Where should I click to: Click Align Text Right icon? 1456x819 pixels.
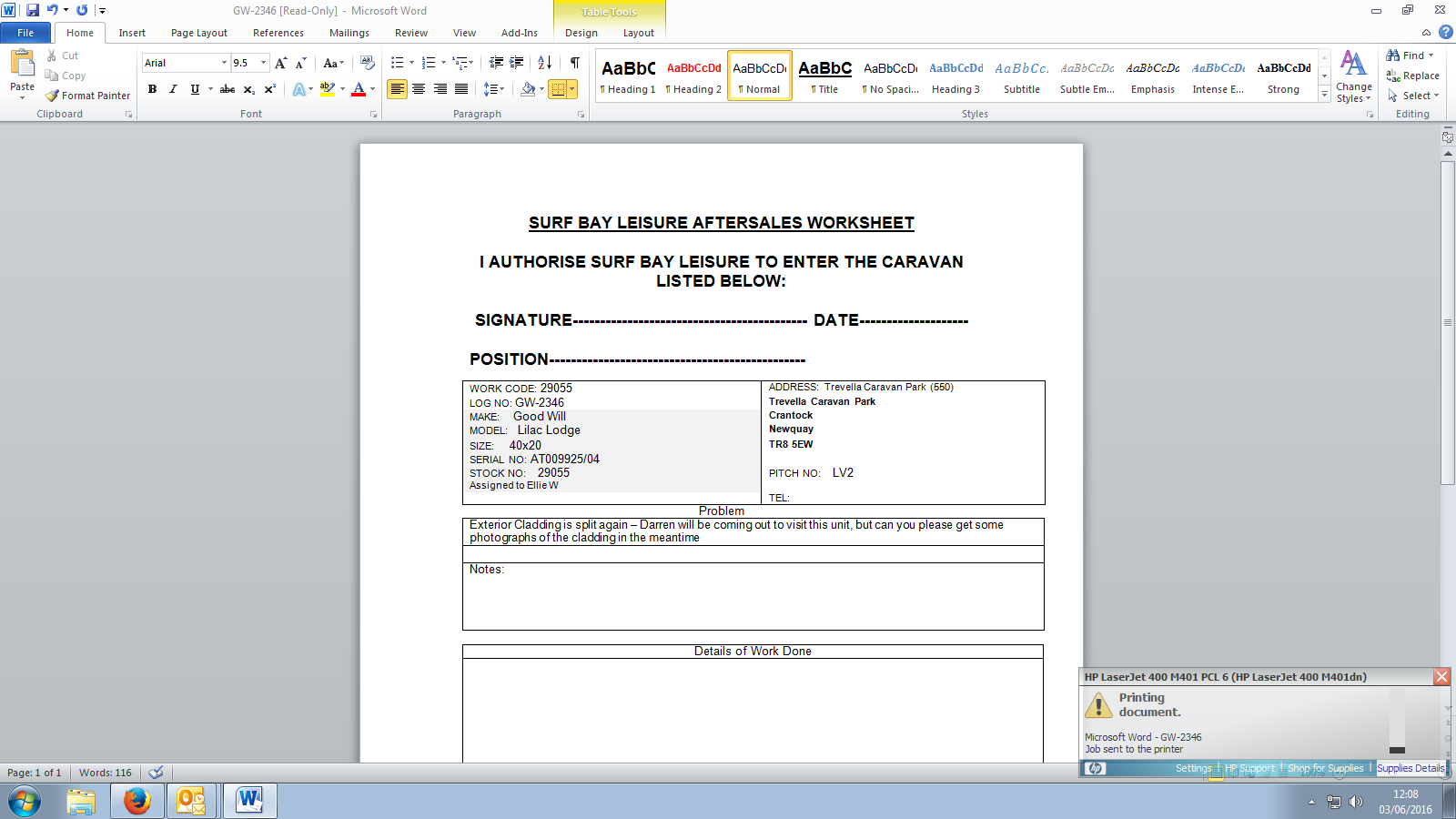(x=440, y=89)
